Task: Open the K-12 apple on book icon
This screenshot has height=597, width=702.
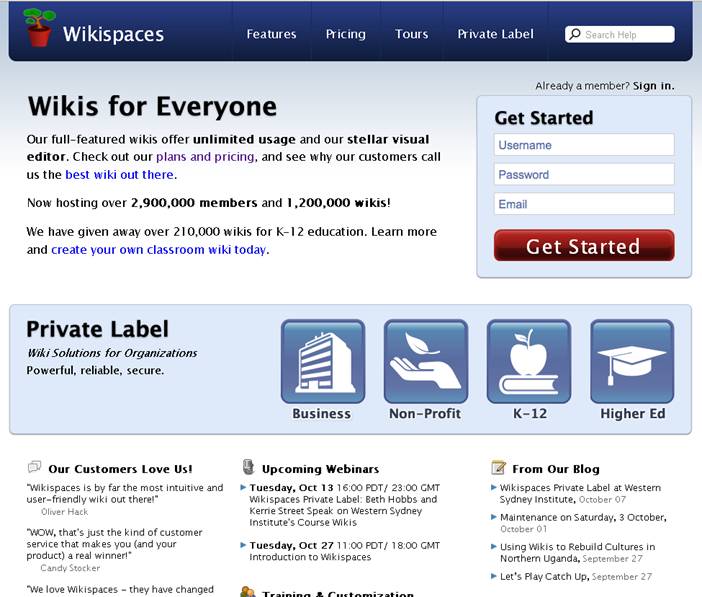Action: 529,361
